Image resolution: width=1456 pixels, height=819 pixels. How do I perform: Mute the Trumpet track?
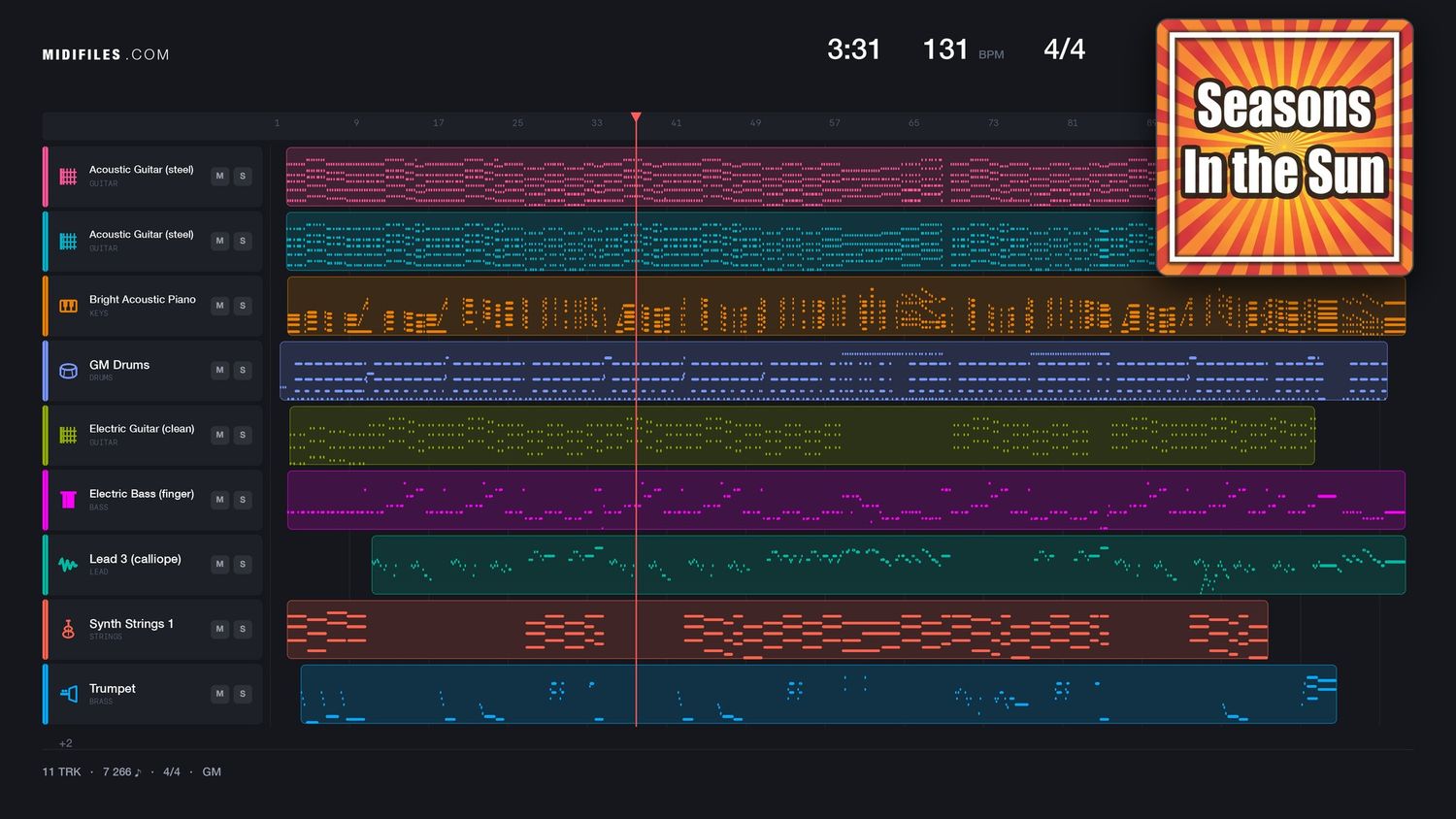[x=220, y=694]
